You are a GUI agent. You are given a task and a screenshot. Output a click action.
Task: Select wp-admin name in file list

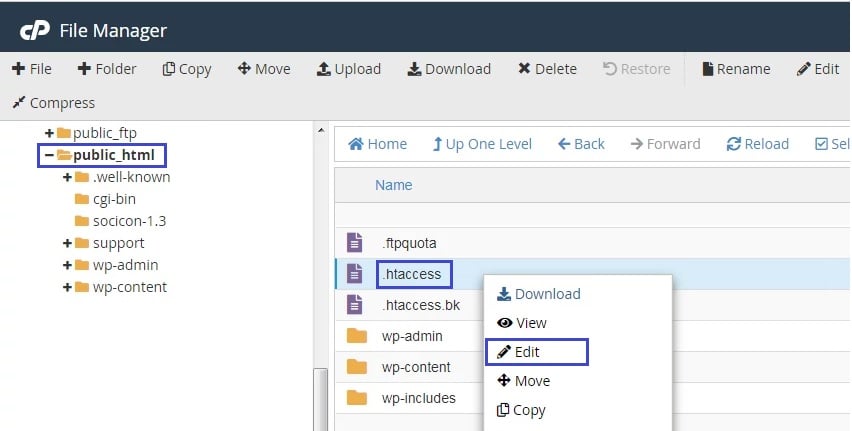pos(412,336)
